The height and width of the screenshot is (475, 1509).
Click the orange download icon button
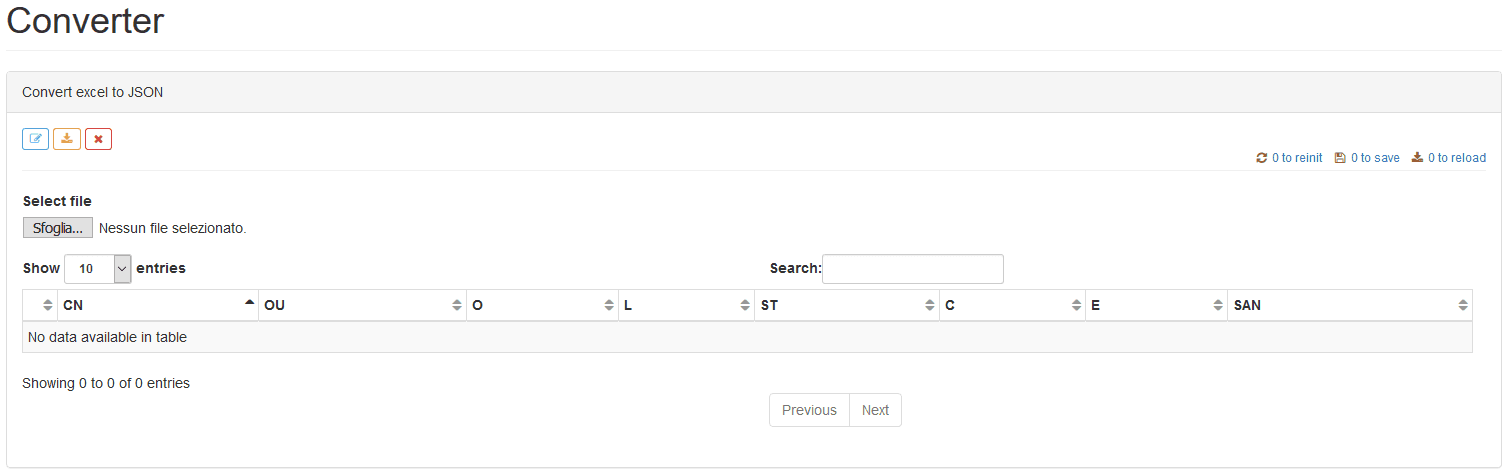[67, 139]
